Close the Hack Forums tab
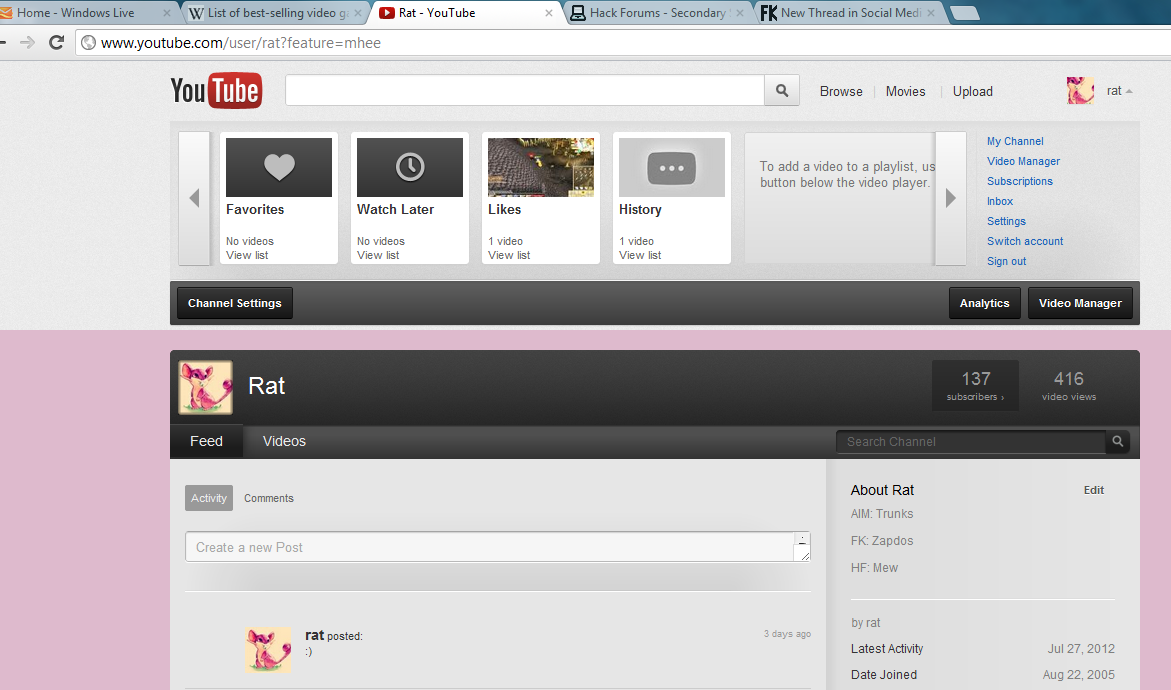Screen dimensions: 1171x690 [739, 13]
